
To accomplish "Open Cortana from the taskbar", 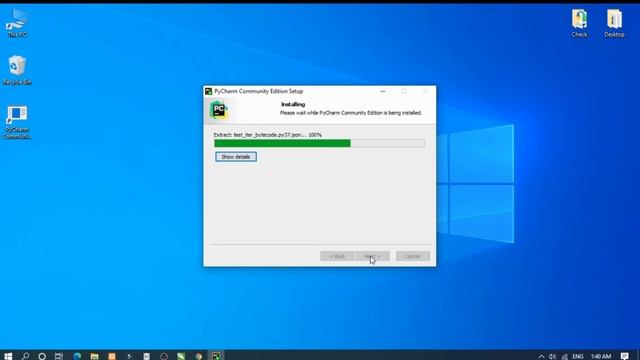I will (x=42, y=356).
